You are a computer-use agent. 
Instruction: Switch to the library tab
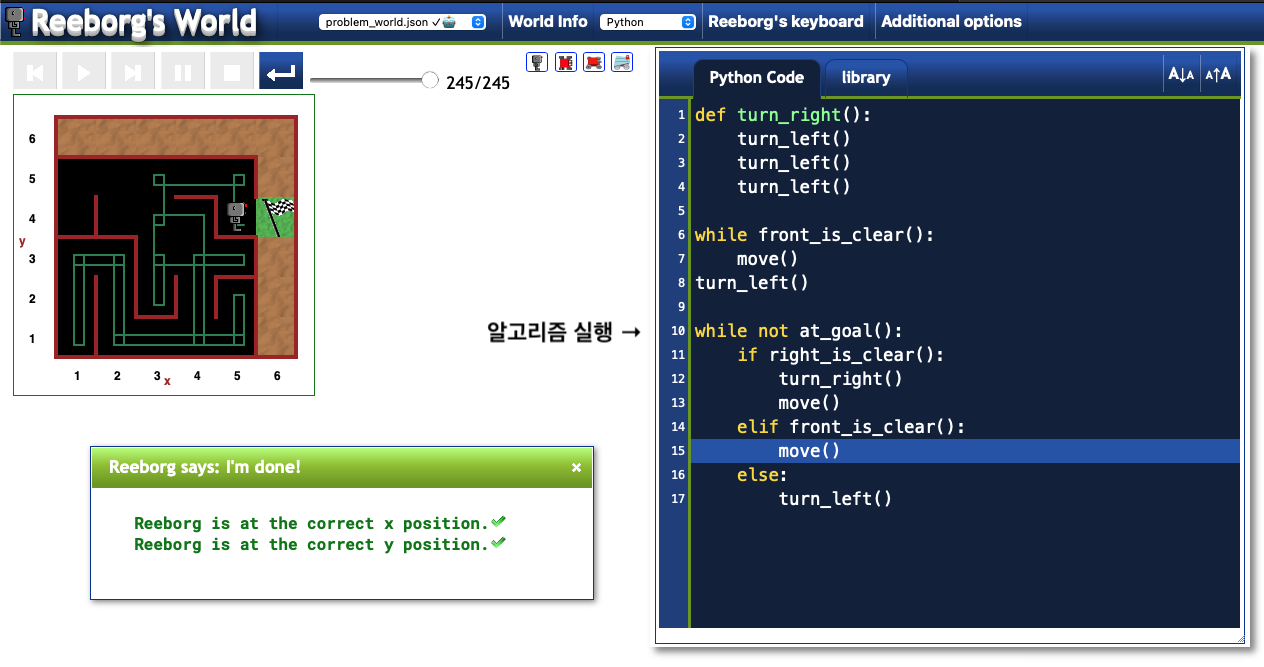866,78
